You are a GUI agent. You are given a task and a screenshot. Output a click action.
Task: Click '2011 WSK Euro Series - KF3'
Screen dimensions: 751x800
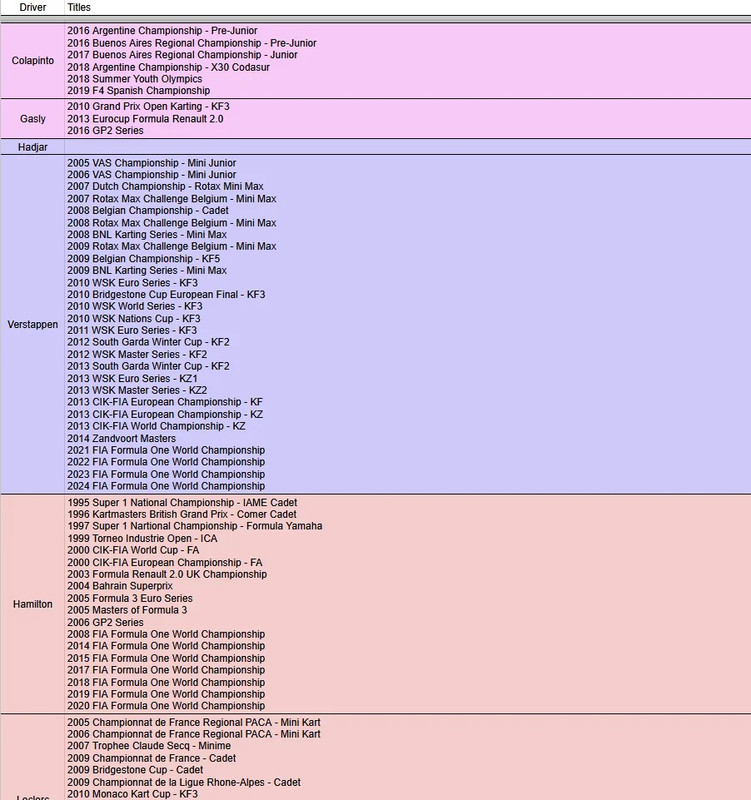pos(132,330)
